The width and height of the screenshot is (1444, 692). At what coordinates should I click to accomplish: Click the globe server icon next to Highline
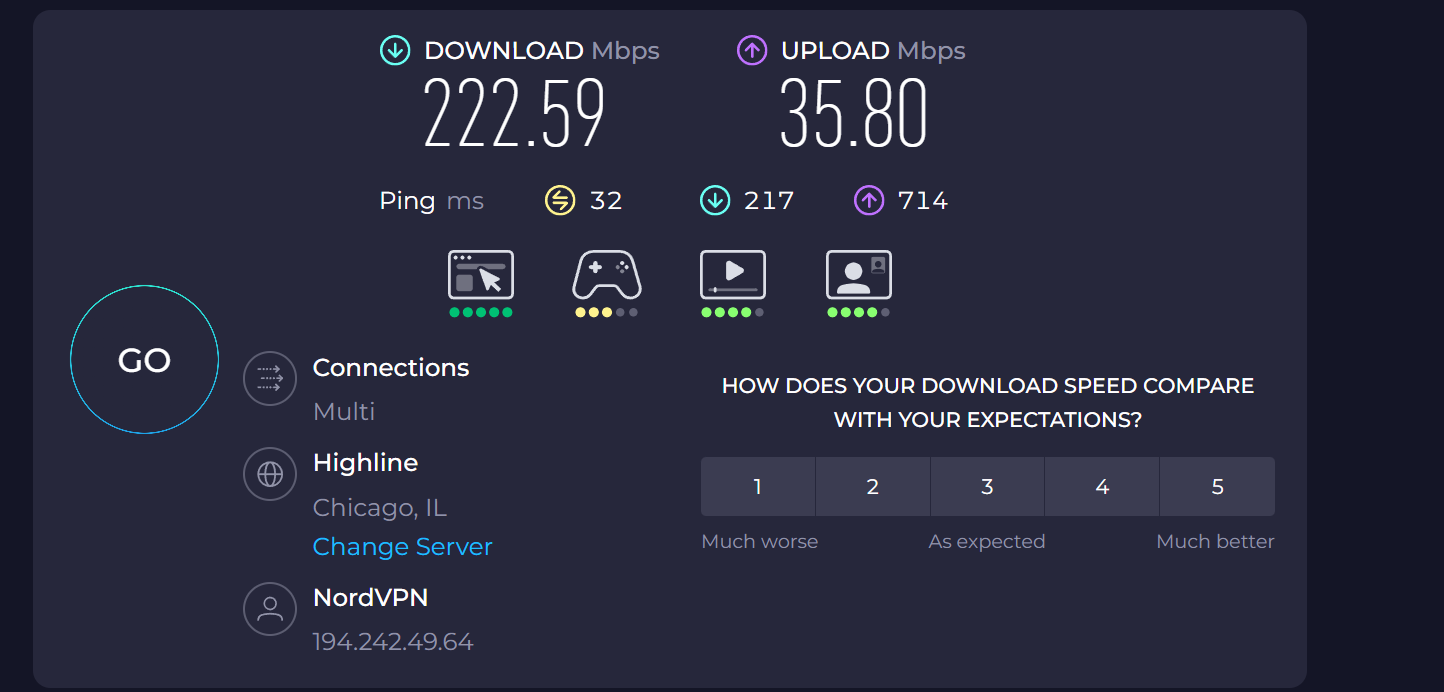(x=270, y=474)
